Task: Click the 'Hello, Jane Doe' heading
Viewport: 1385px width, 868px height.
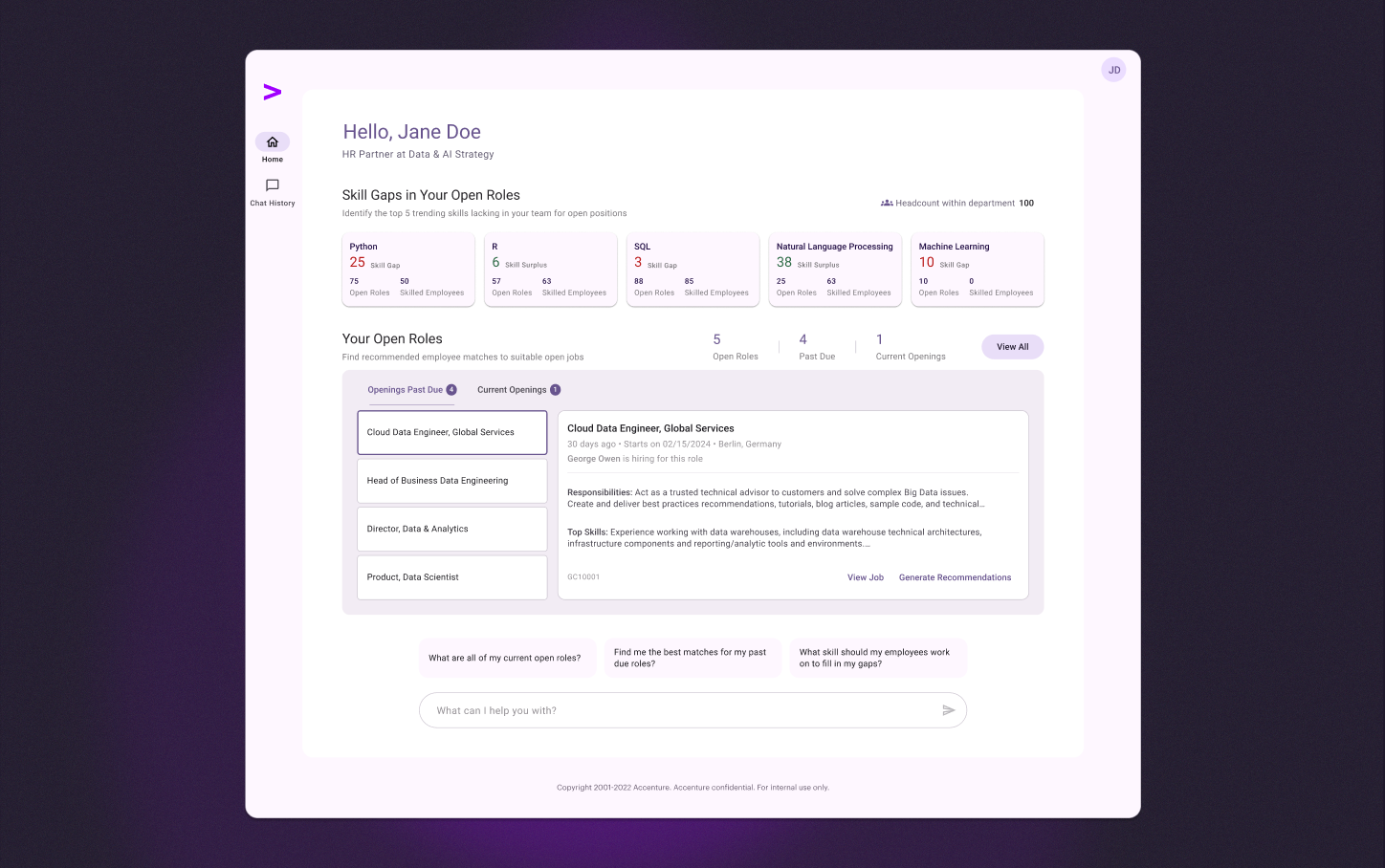Action: point(412,132)
